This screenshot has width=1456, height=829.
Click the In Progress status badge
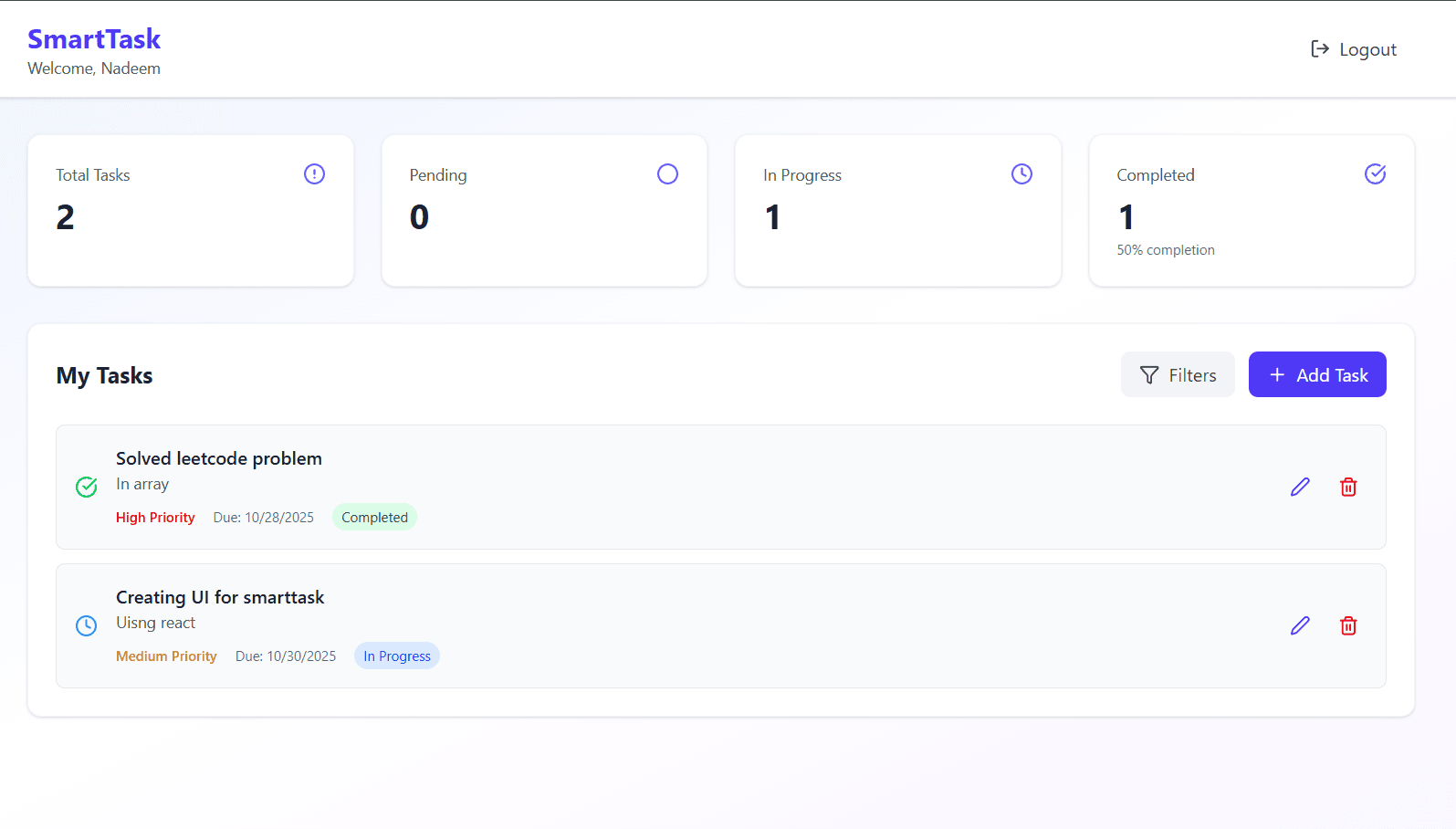(x=397, y=656)
